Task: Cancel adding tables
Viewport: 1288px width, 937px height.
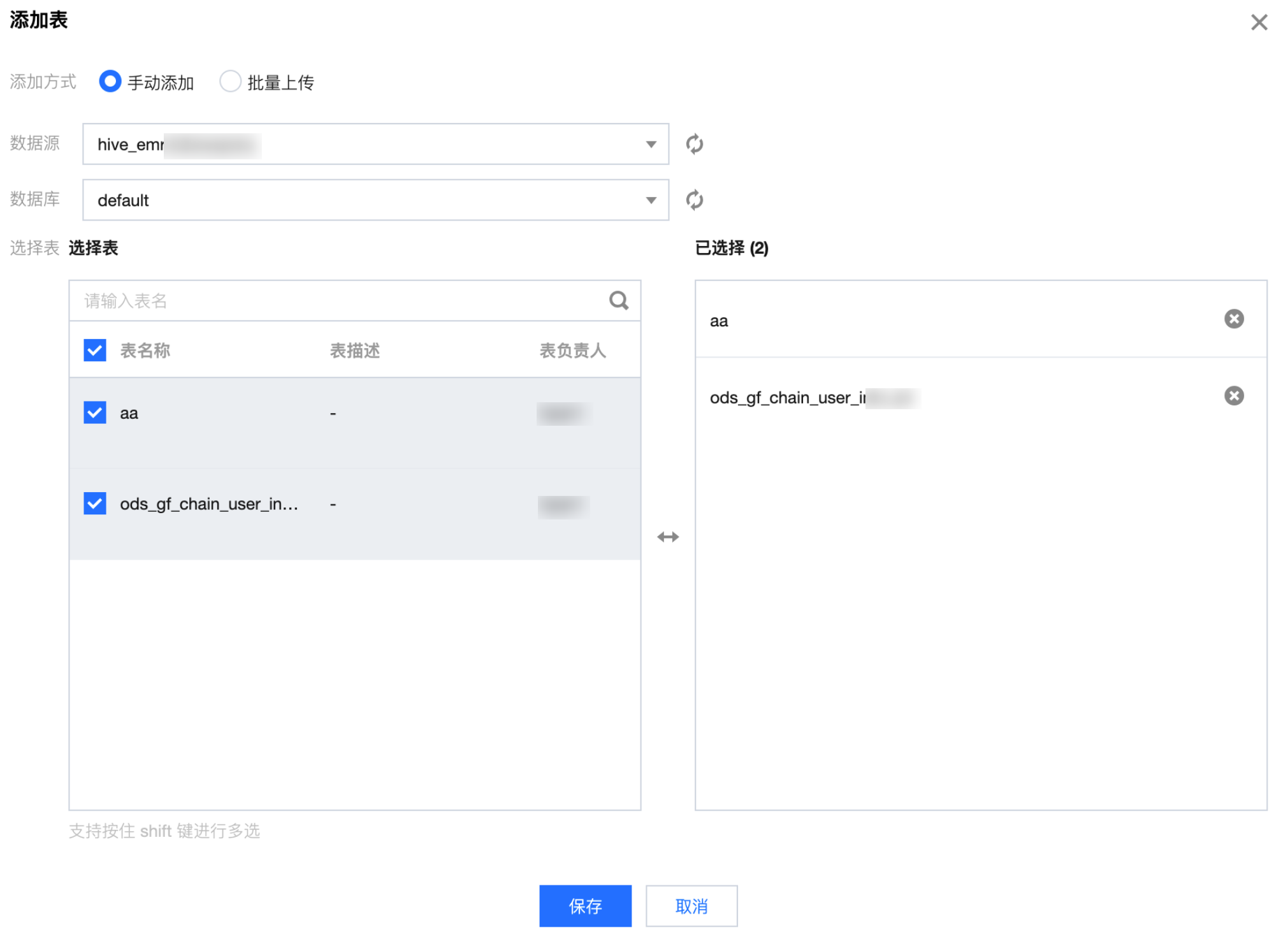Action: tap(691, 905)
